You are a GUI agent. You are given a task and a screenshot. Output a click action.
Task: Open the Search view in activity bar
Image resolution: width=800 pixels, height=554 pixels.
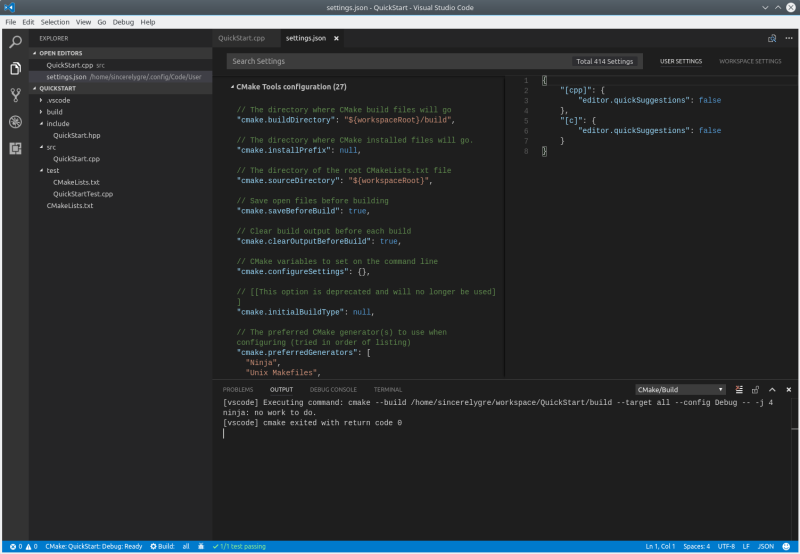pyautogui.click(x=15, y=42)
